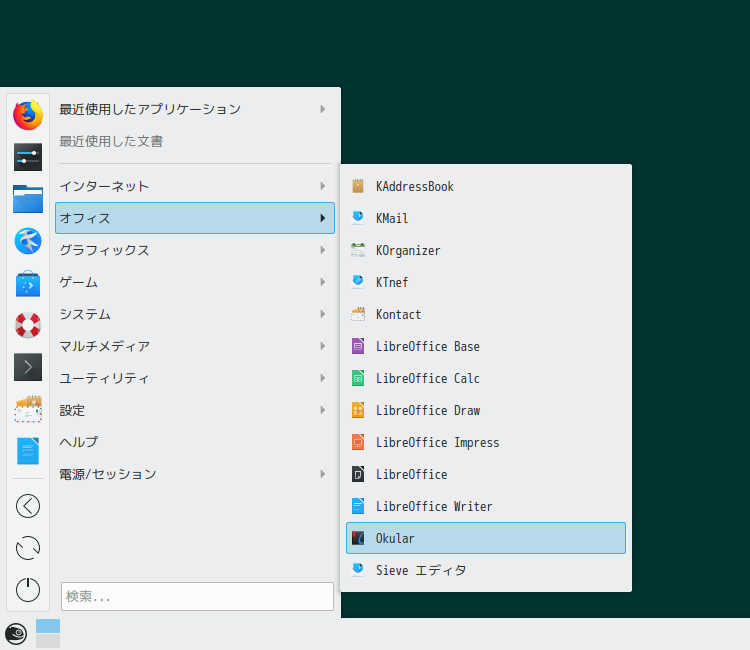
Task: Open the 設定 category
Action: (195, 410)
